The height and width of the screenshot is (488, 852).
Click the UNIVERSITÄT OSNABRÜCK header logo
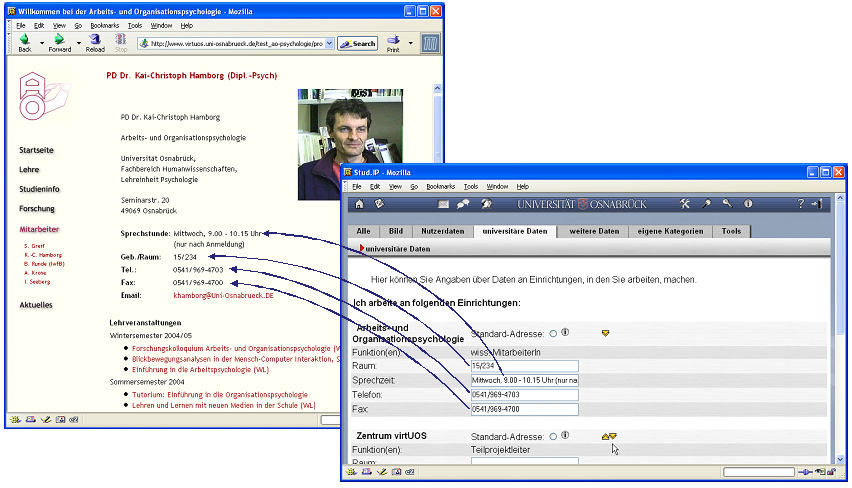(582, 204)
